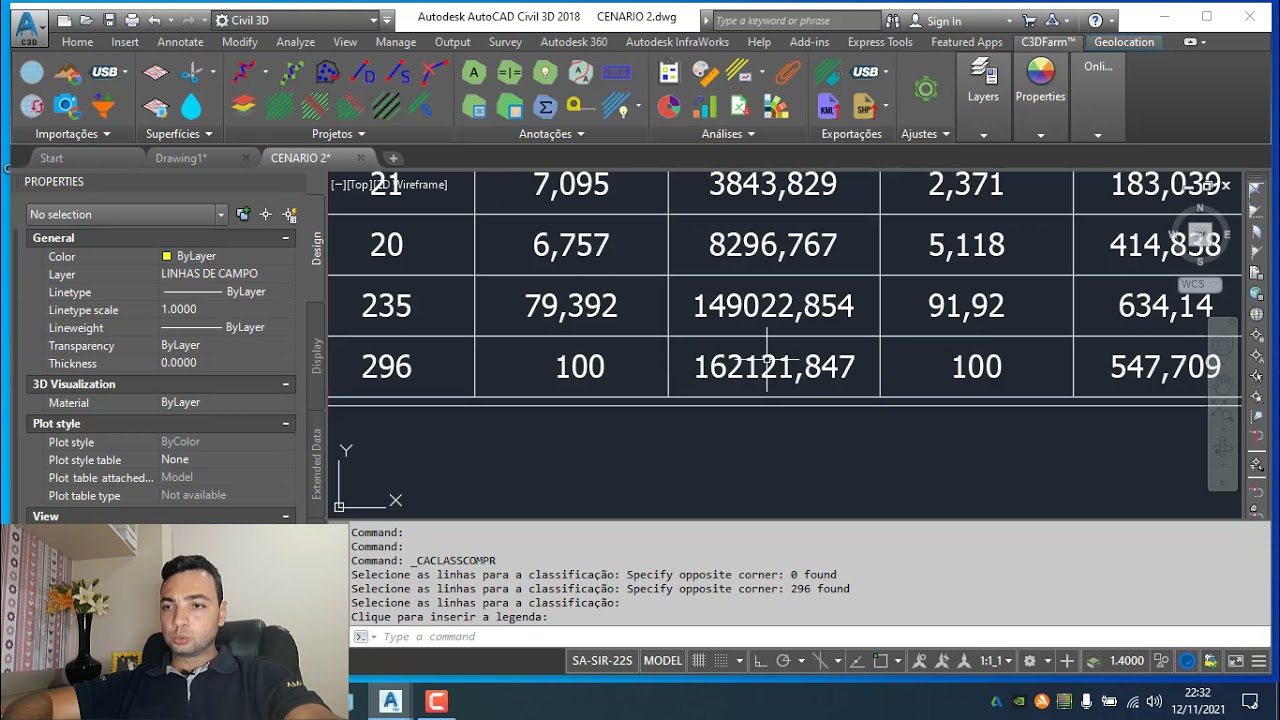Viewport: 1280px width, 720px height.
Task: Click the scissors surface cut icon
Action: pyautogui.click(x=191, y=72)
